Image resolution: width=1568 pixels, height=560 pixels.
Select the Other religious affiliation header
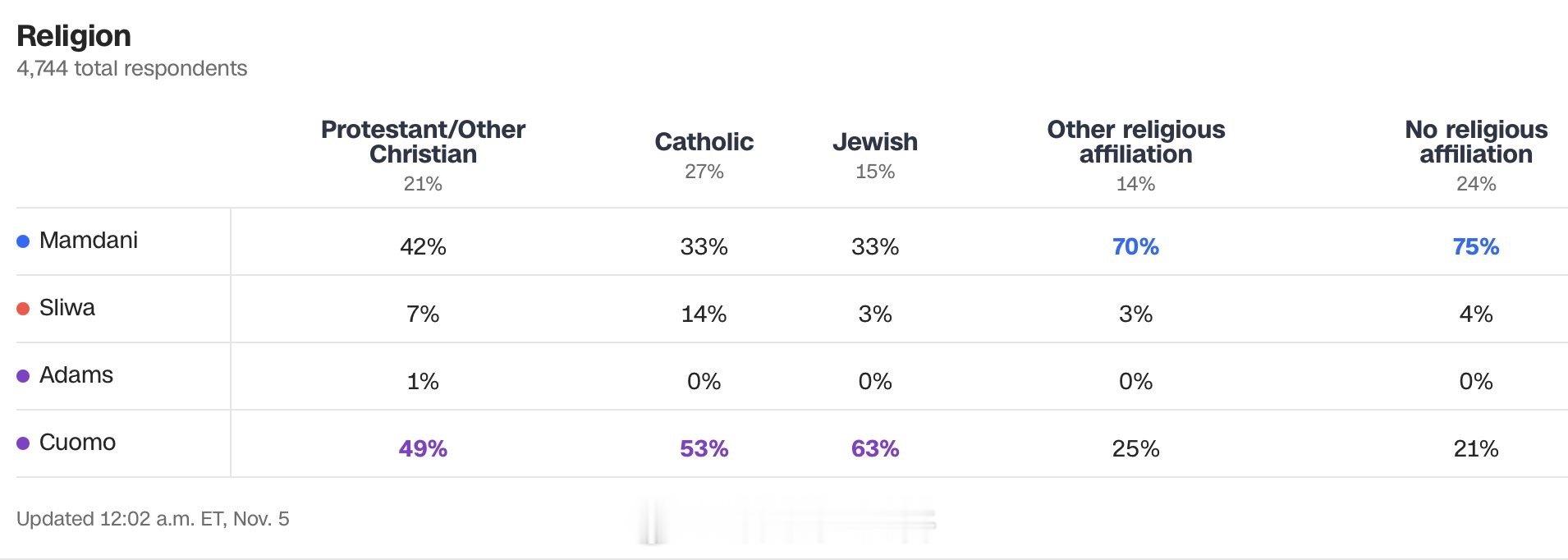point(1135,142)
